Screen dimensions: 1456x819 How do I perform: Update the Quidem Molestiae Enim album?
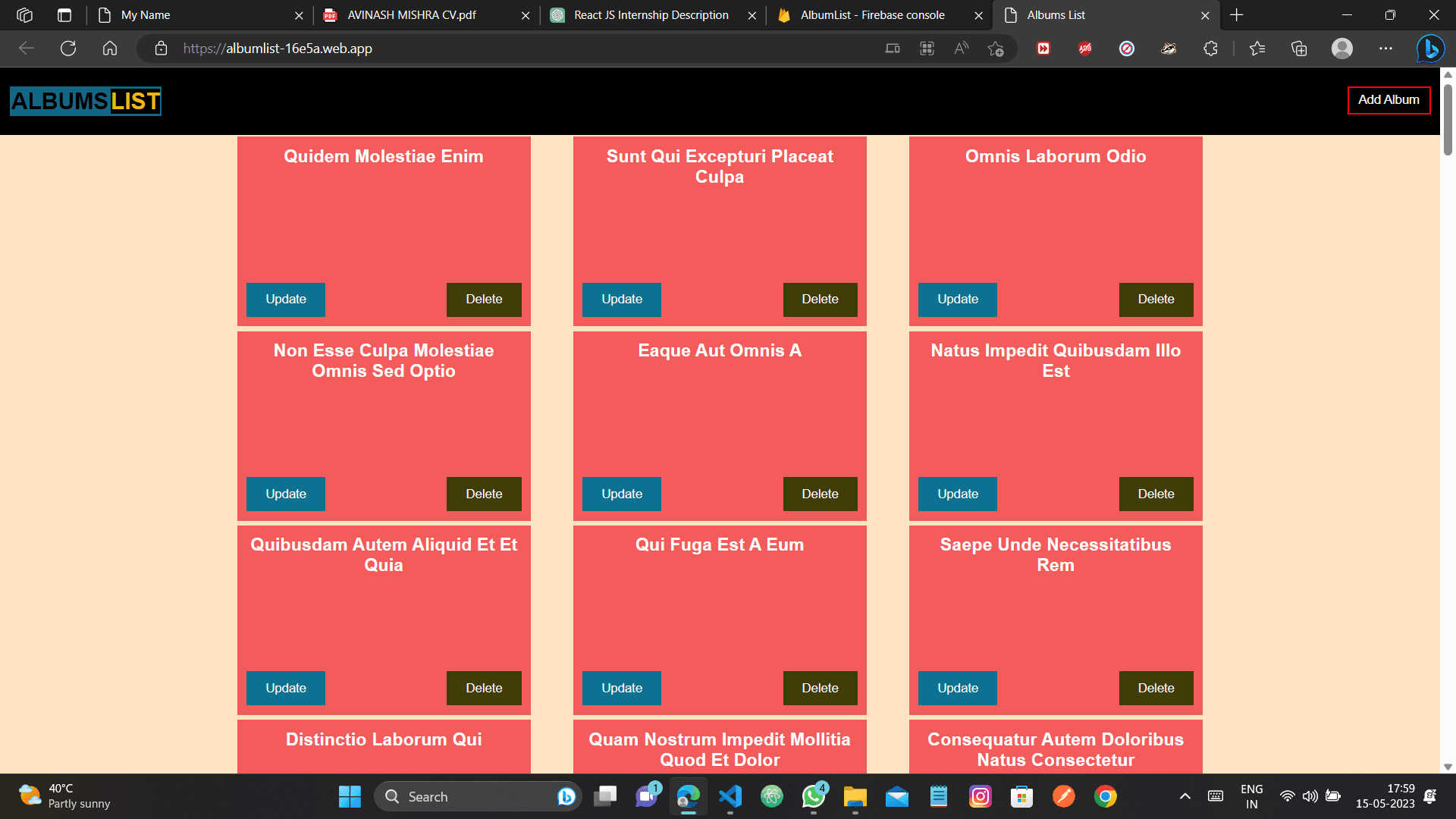[286, 300]
